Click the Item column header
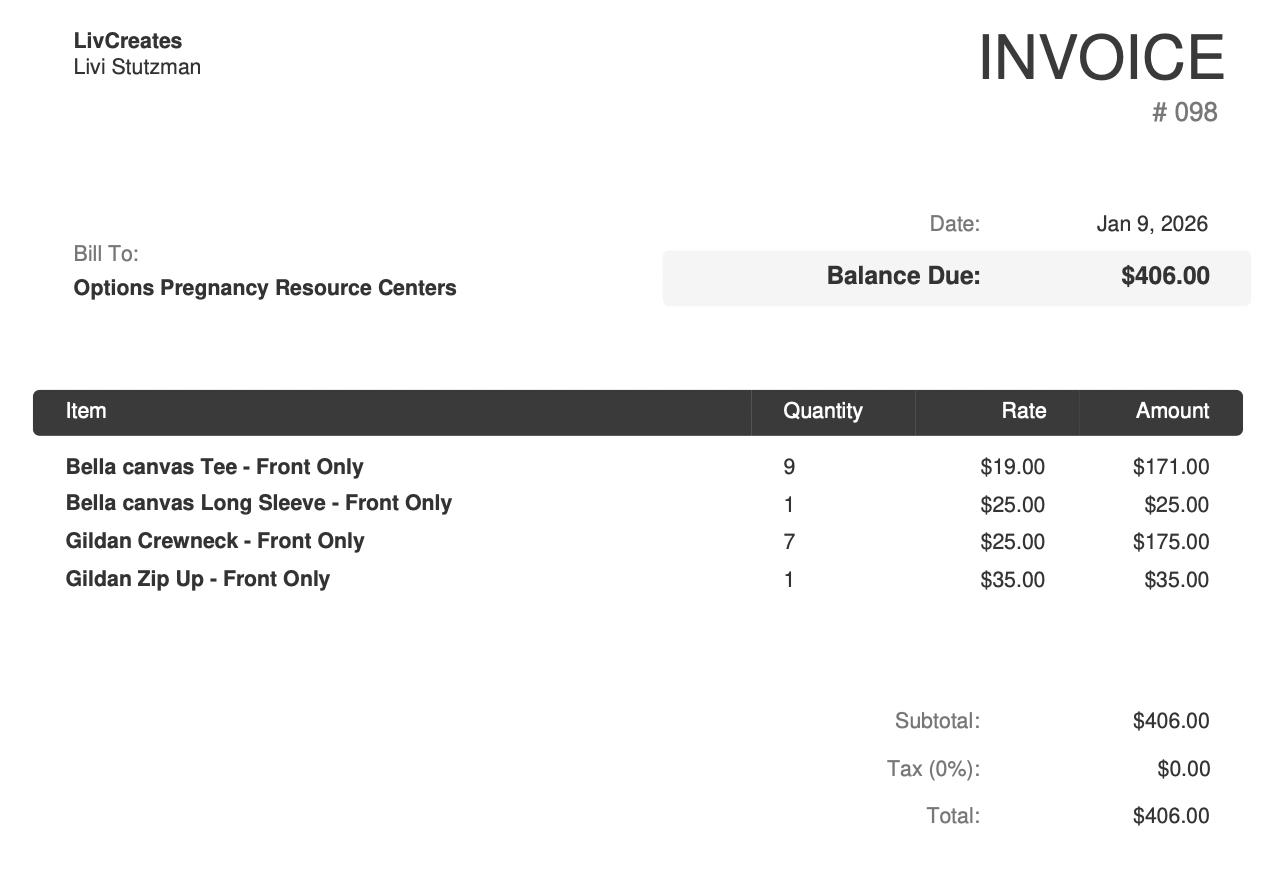Image resolution: width=1270 pixels, height=892 pixels. [86, 411]
